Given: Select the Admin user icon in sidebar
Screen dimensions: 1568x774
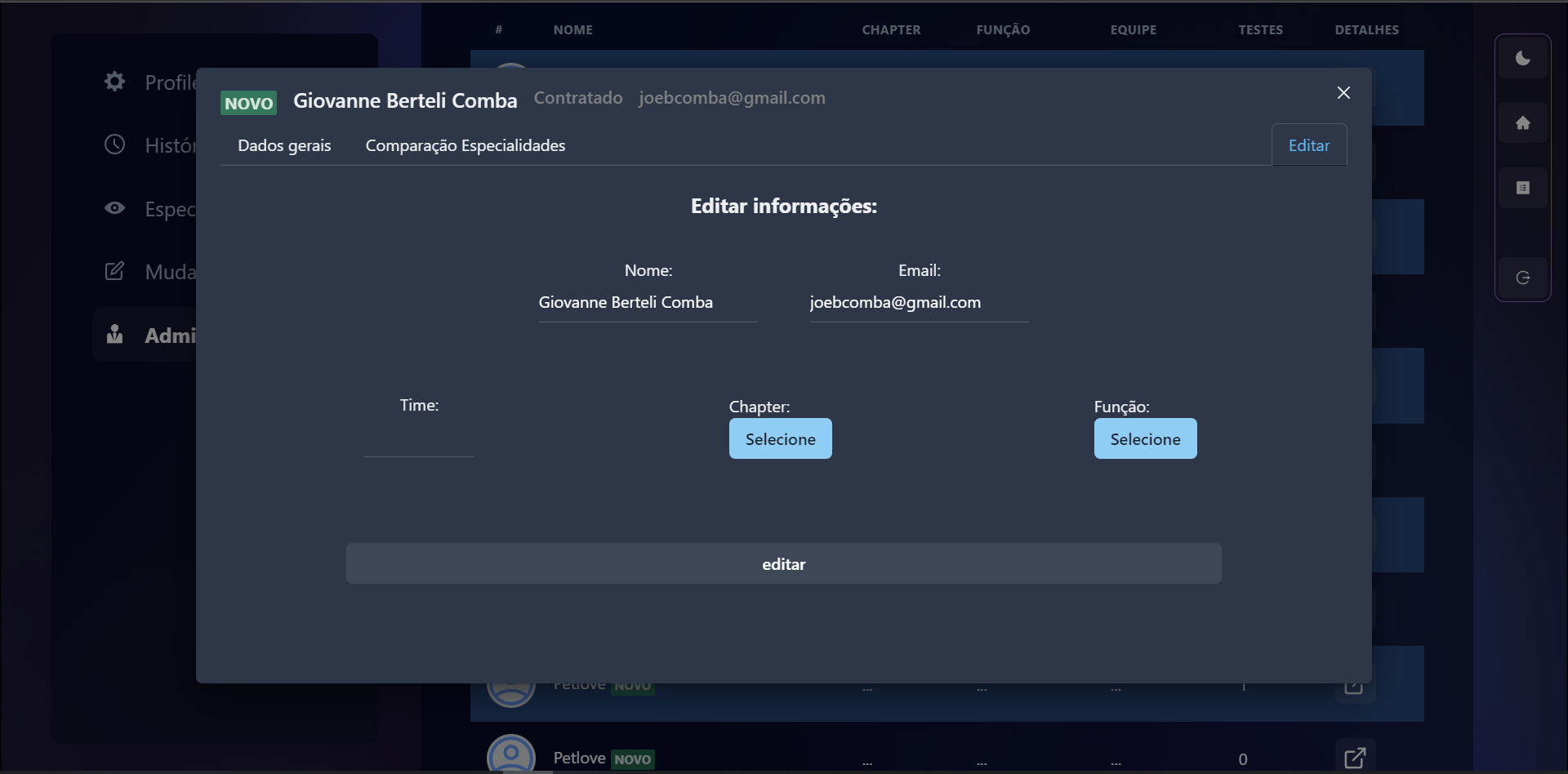Looking at the screenshot, I should 115,335.
